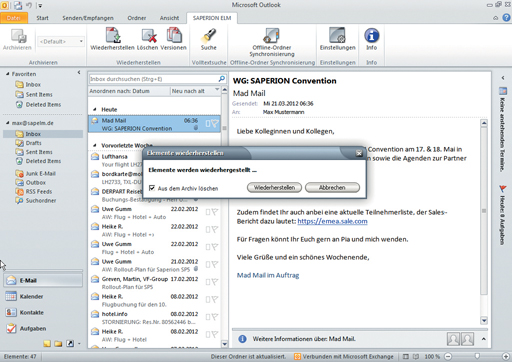Open the Senden/Empfangen tab
The image size is (512, 362).
pos(88,18)
